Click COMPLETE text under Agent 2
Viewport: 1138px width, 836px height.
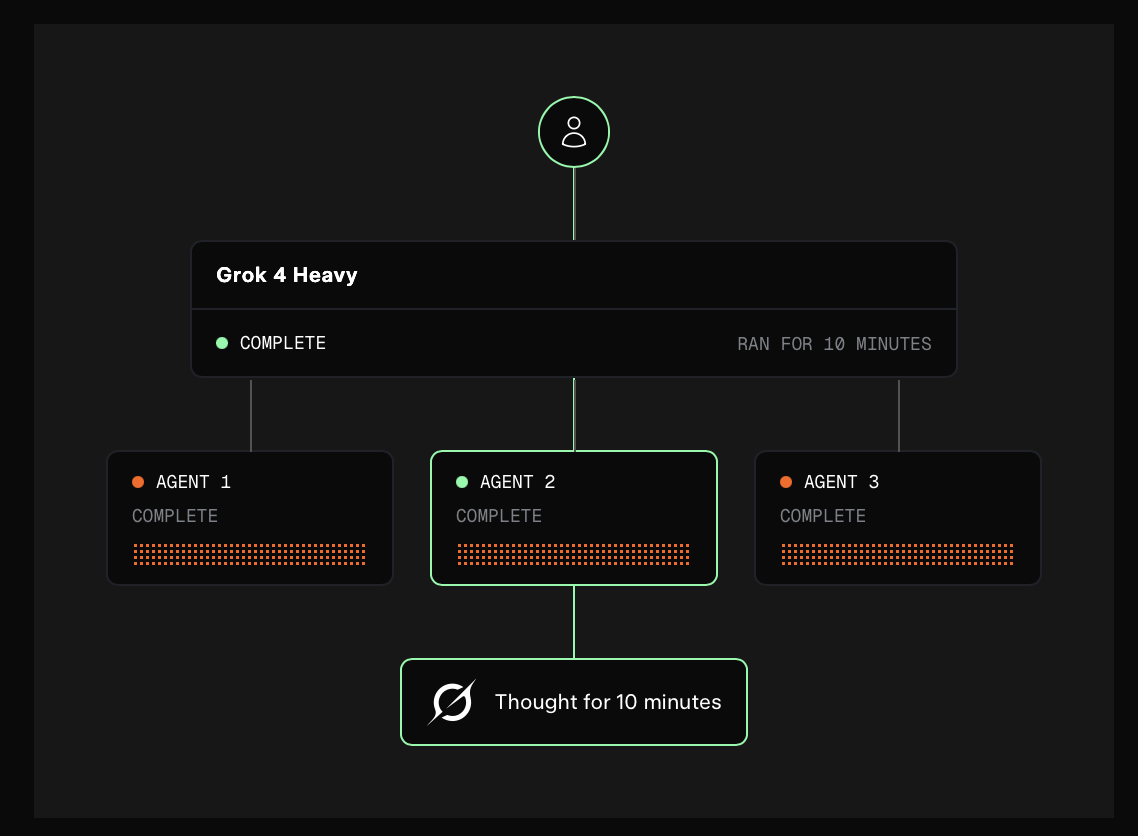point(499,516)
